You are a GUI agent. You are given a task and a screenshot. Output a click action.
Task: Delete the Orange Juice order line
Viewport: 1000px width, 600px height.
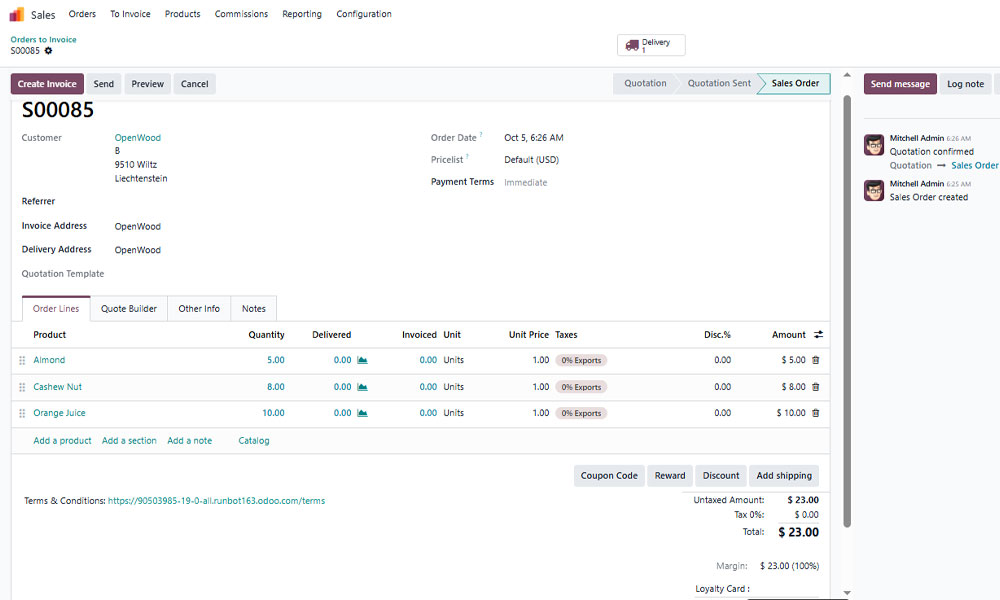coord(815,413)
